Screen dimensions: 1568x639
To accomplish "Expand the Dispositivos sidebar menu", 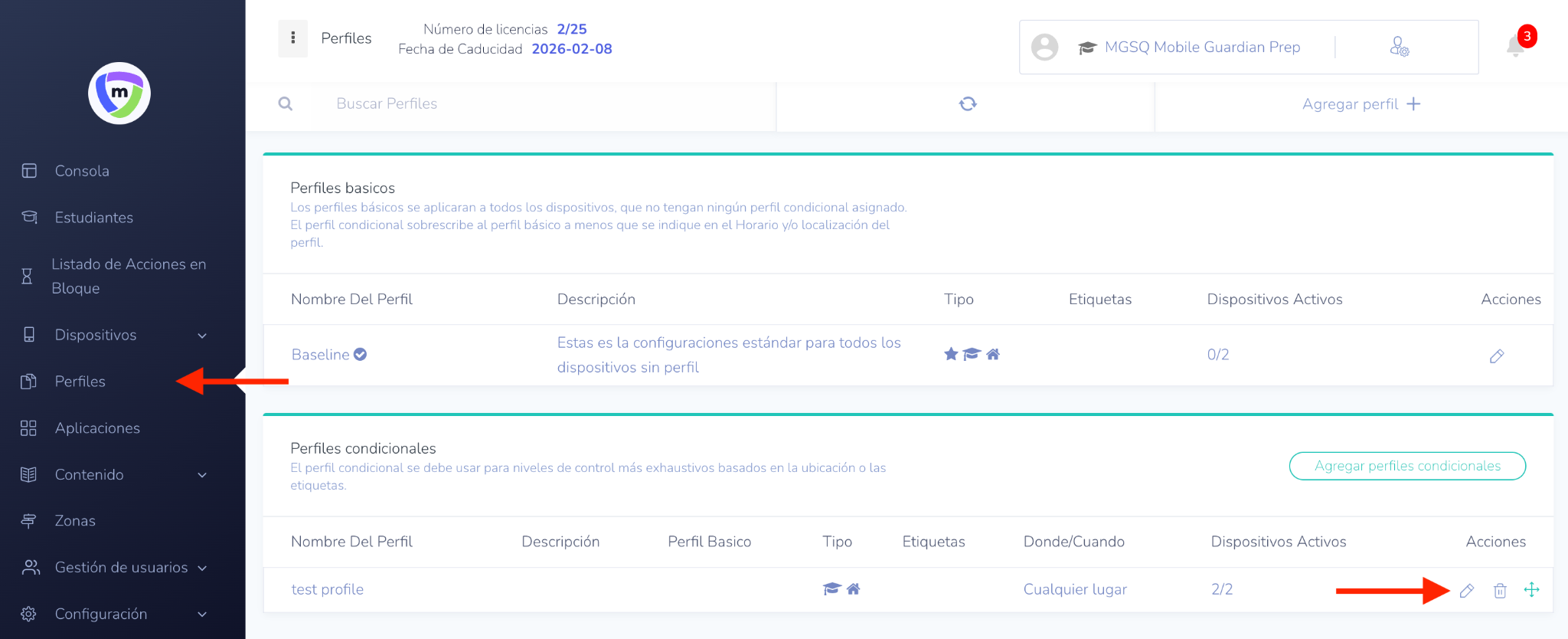I will (x=202, y=336).
